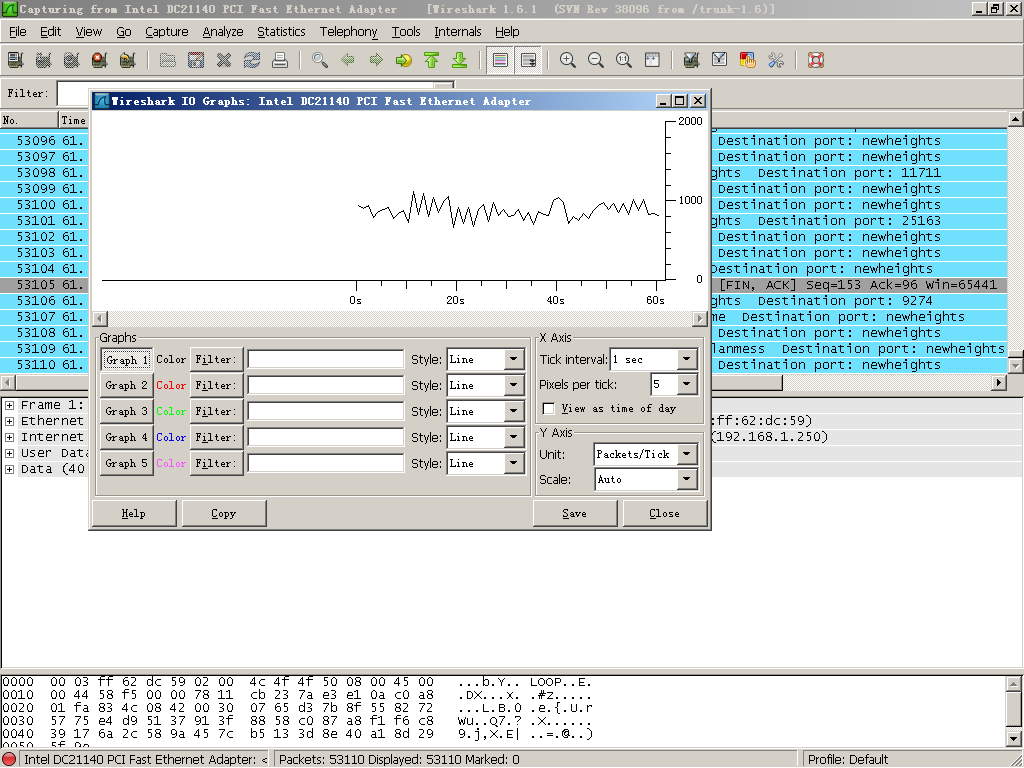
Task: Zoom in on packet text
Action: (568, 61)
